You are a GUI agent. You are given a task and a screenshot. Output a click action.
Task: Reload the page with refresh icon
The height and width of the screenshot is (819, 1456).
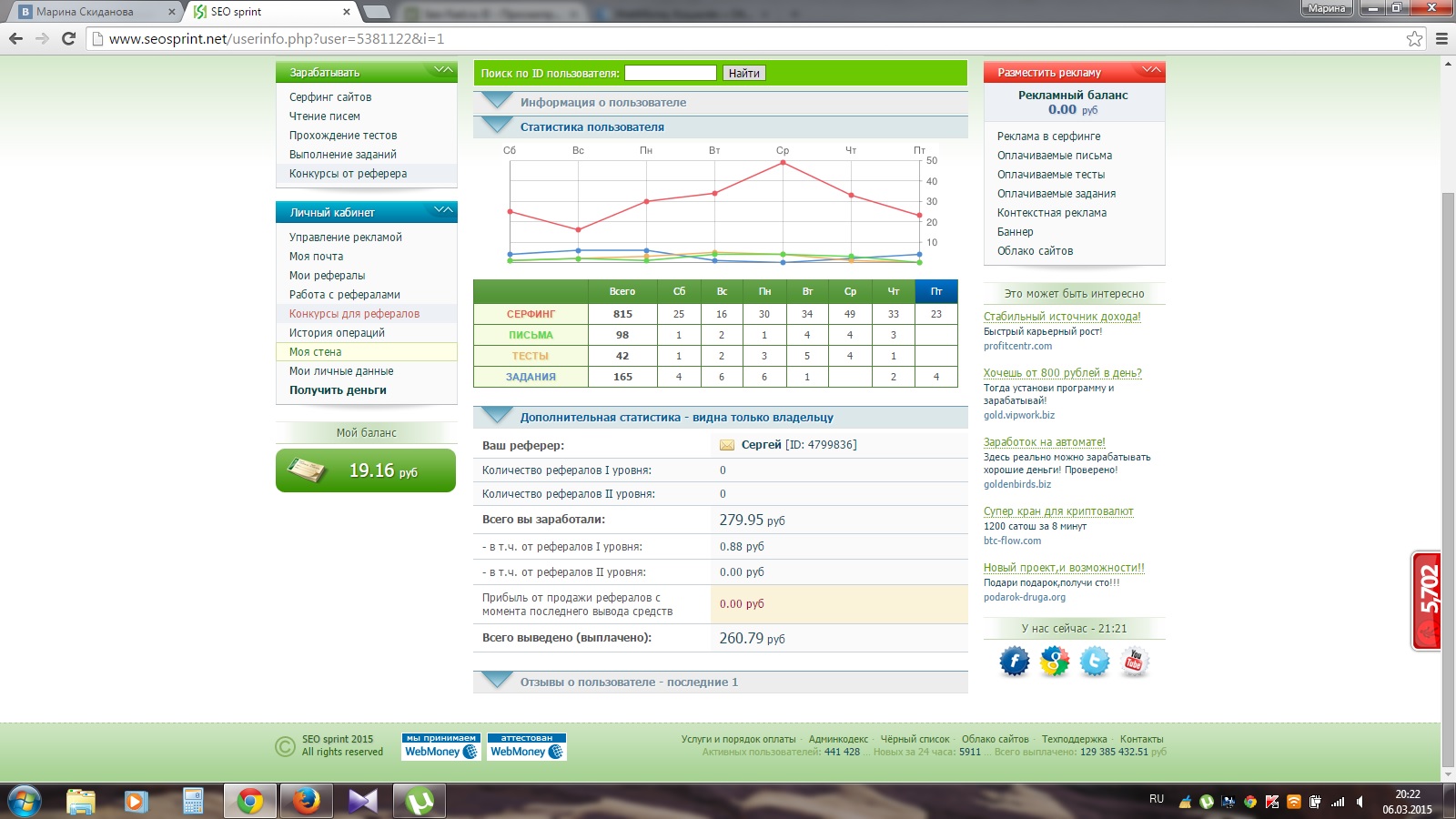(x=68, y=38)
